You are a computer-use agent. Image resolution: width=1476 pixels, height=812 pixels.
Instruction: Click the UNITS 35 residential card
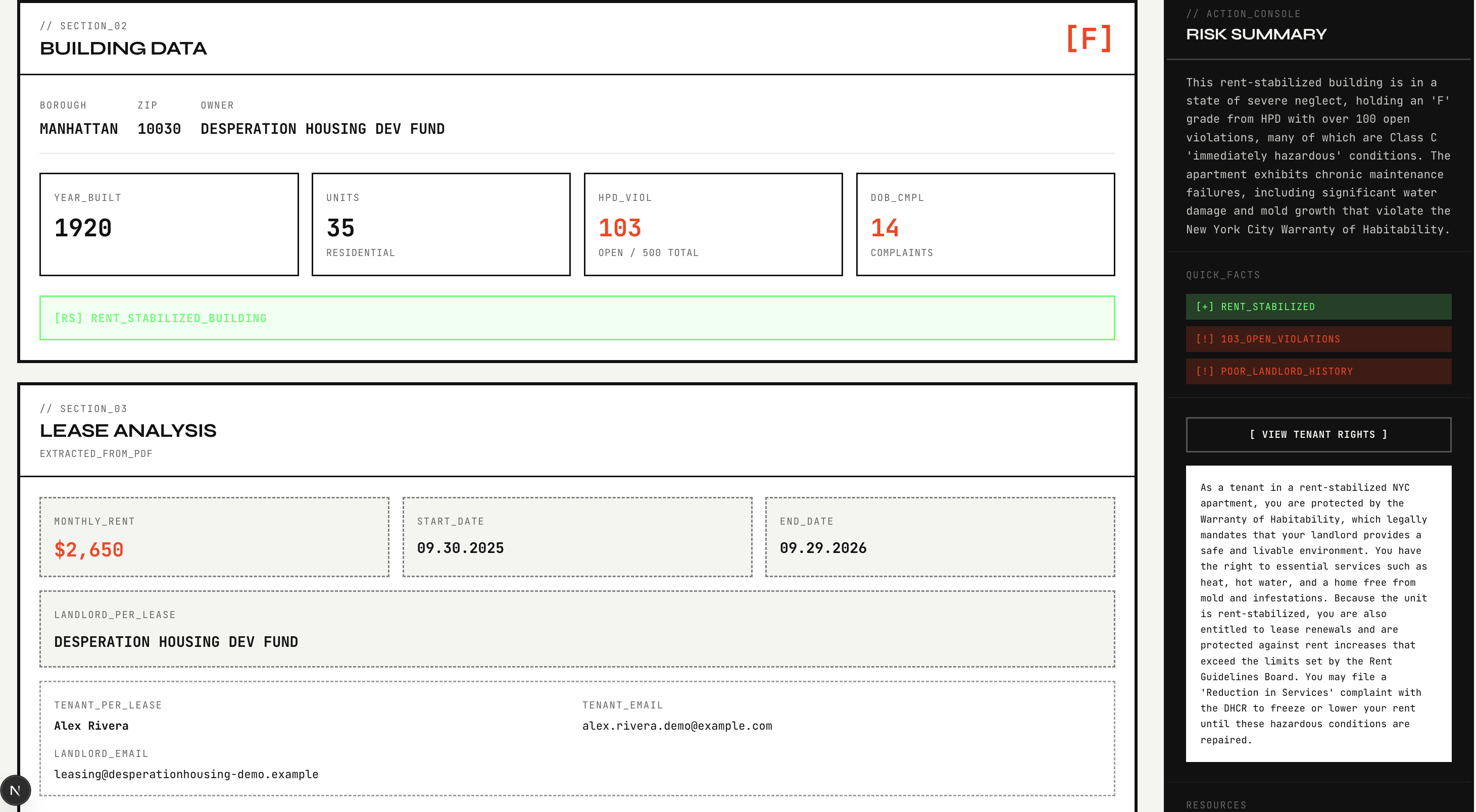pyautogui.click(x=440, y=225)
